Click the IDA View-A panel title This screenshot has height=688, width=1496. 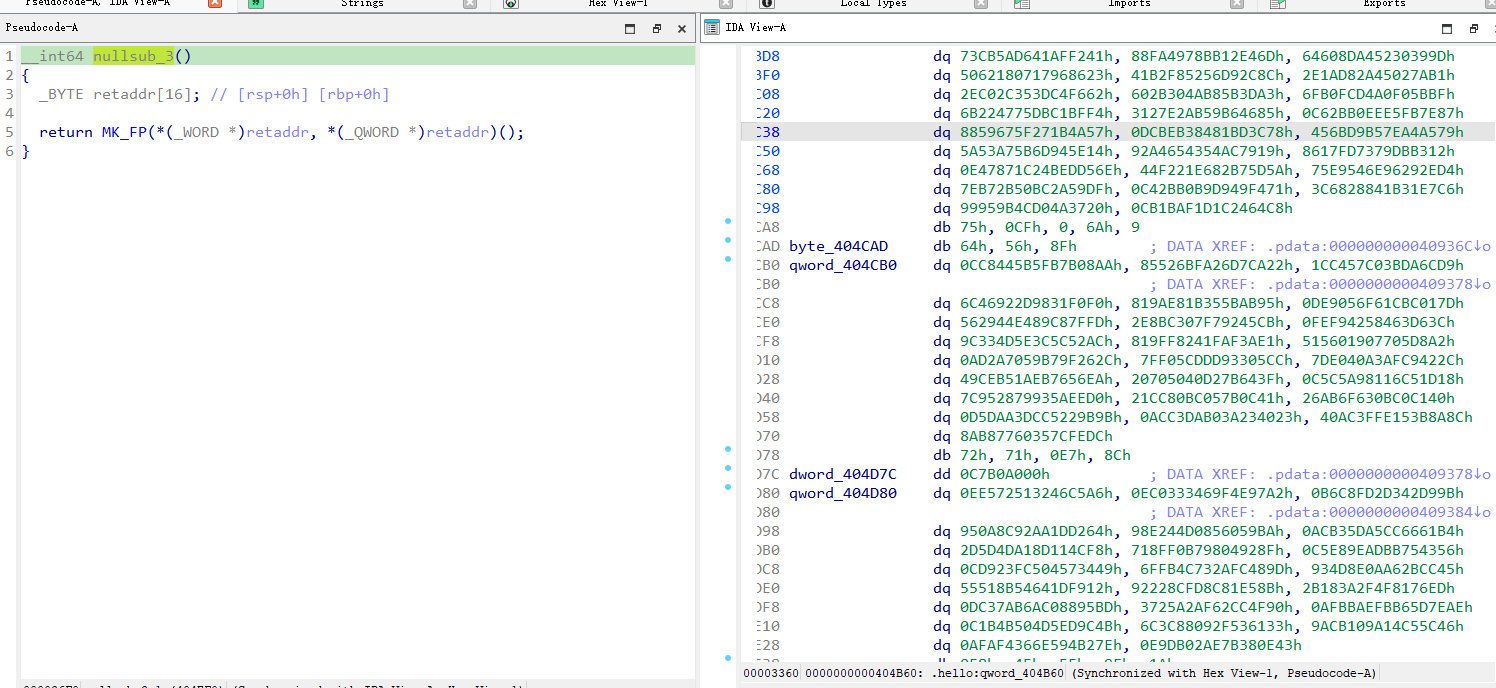[755, 28]
